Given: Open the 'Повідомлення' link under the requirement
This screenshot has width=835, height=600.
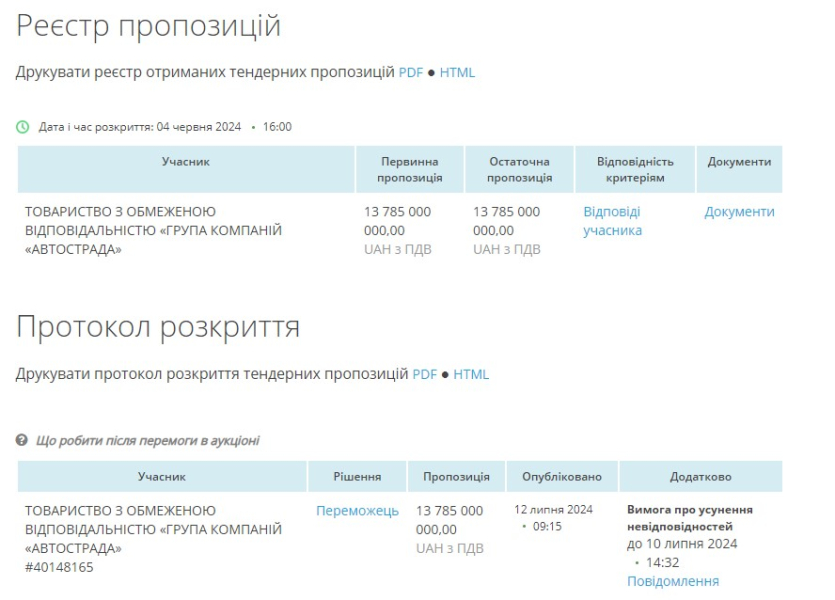Looking at the screenshot, I should pyautogui.click(x=672, y=581).
